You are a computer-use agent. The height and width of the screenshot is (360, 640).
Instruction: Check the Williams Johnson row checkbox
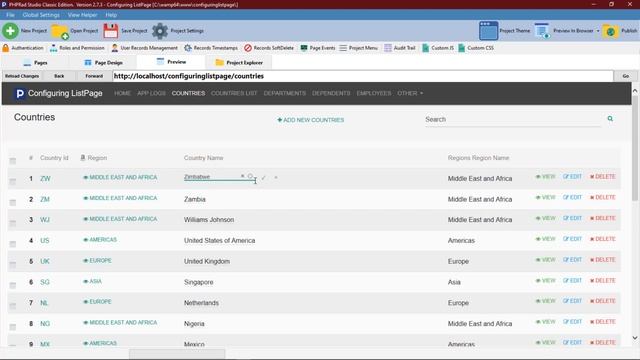[x=13, y=223]
